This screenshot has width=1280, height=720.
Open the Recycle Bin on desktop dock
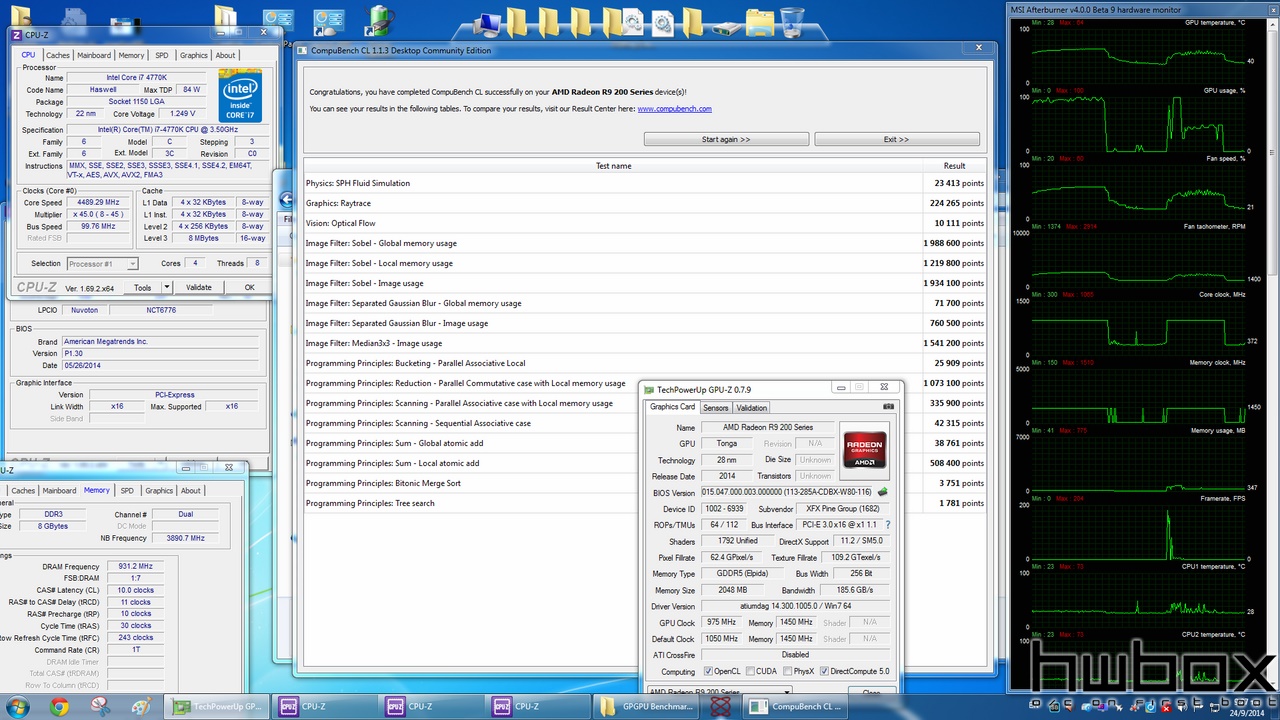[x=791, y=21]
